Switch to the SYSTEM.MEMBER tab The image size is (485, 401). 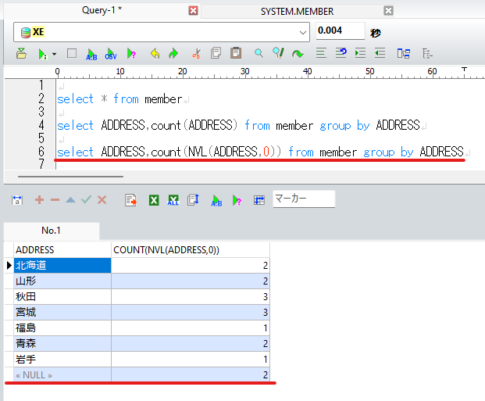[x=297, y=11]
